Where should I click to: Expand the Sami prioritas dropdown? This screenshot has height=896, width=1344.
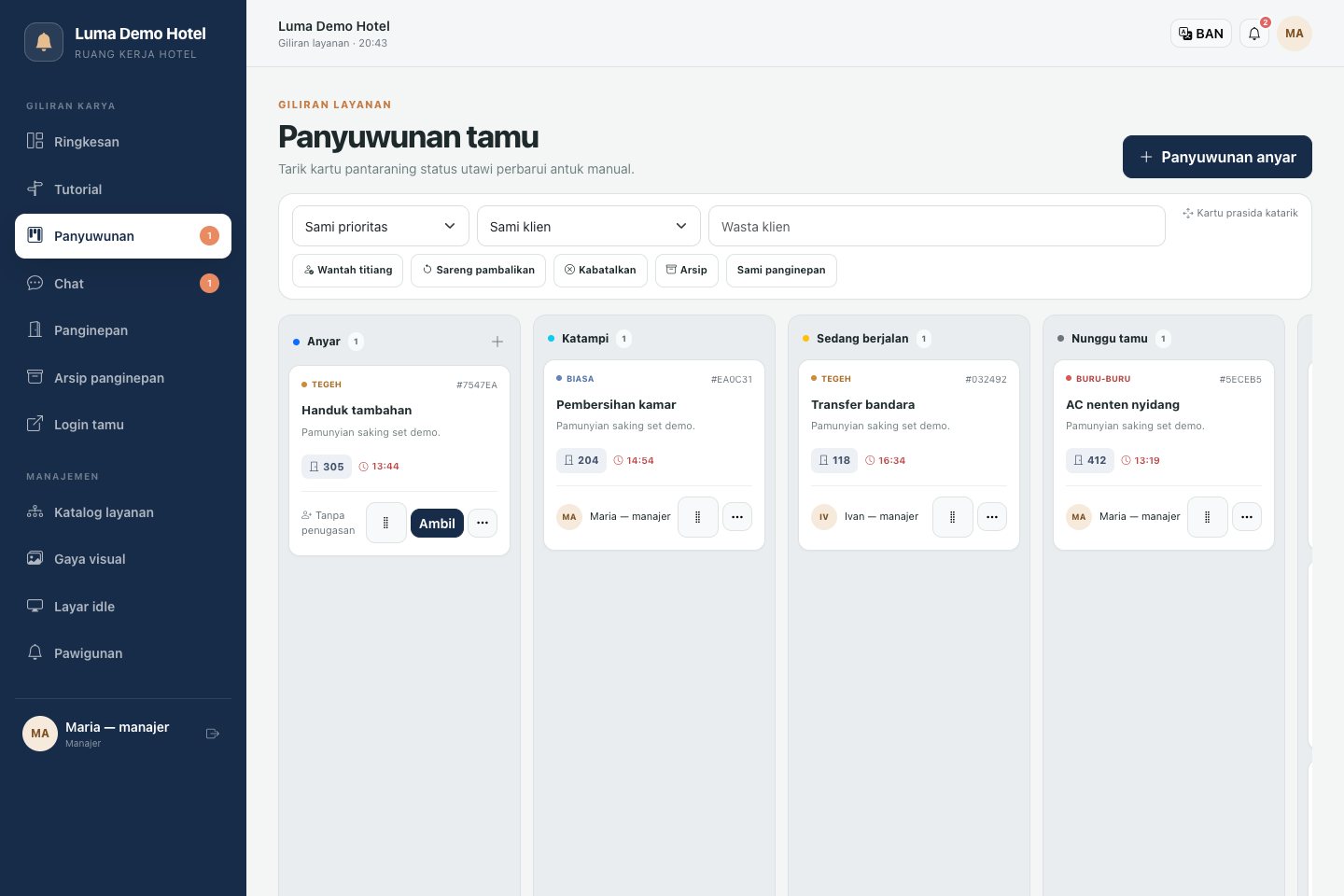380,226
